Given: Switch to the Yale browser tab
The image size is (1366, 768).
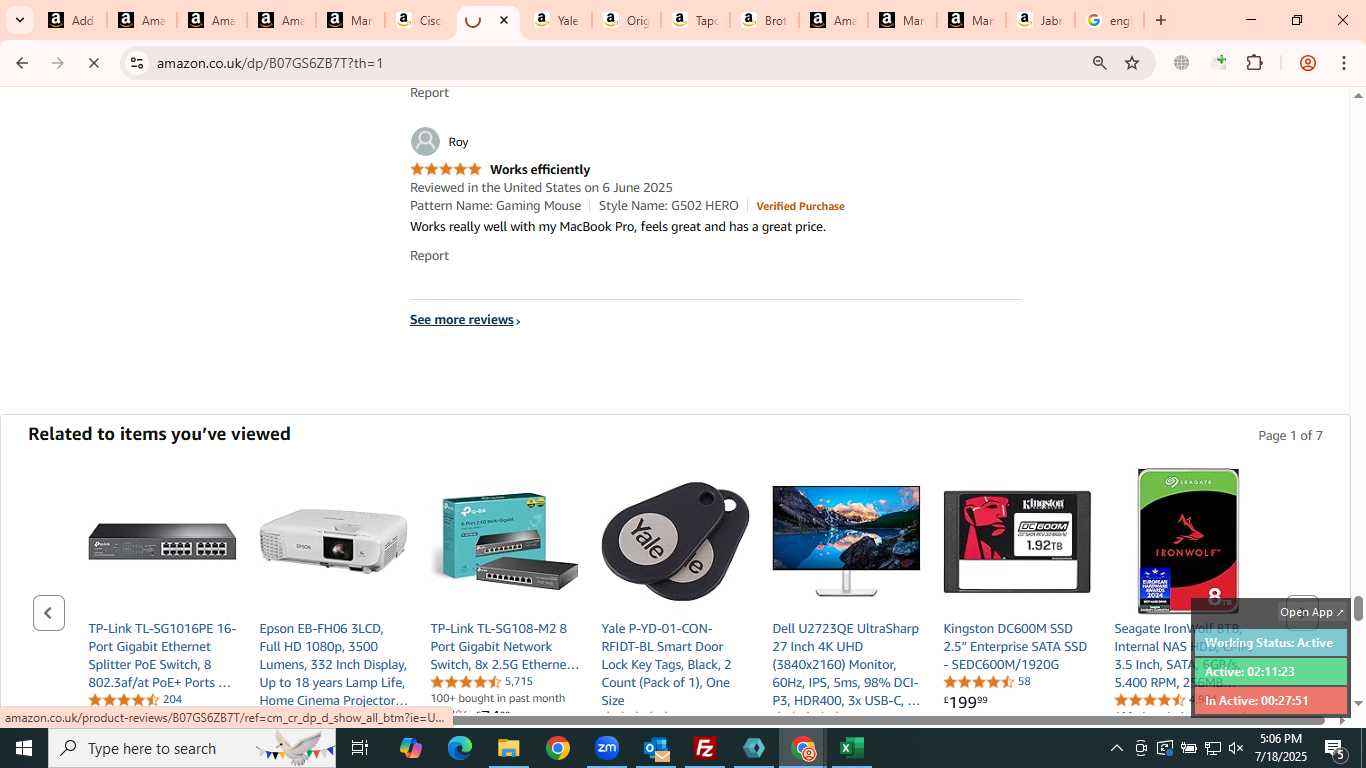Looking at the screenshot, I should pyautogui.click(x=557, y=20).
